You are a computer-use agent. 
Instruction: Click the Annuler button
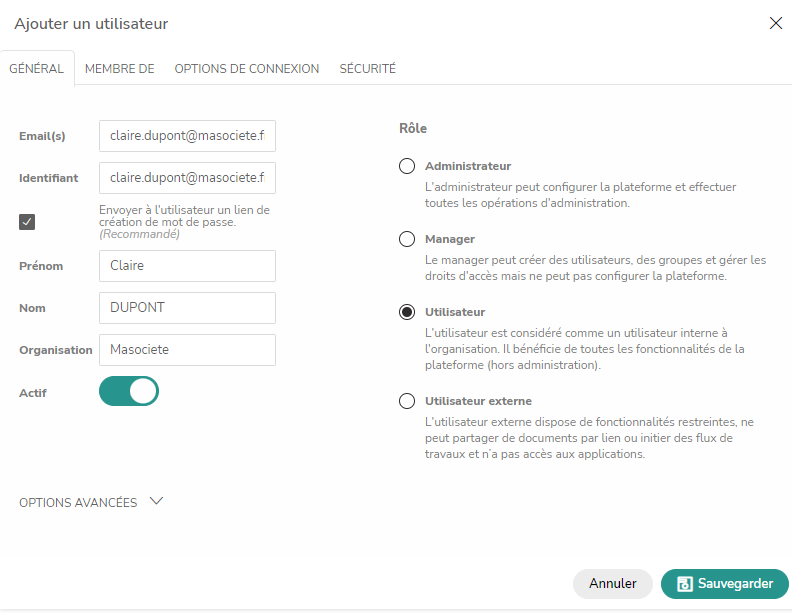pyautogui.click(x=613, y=584)
